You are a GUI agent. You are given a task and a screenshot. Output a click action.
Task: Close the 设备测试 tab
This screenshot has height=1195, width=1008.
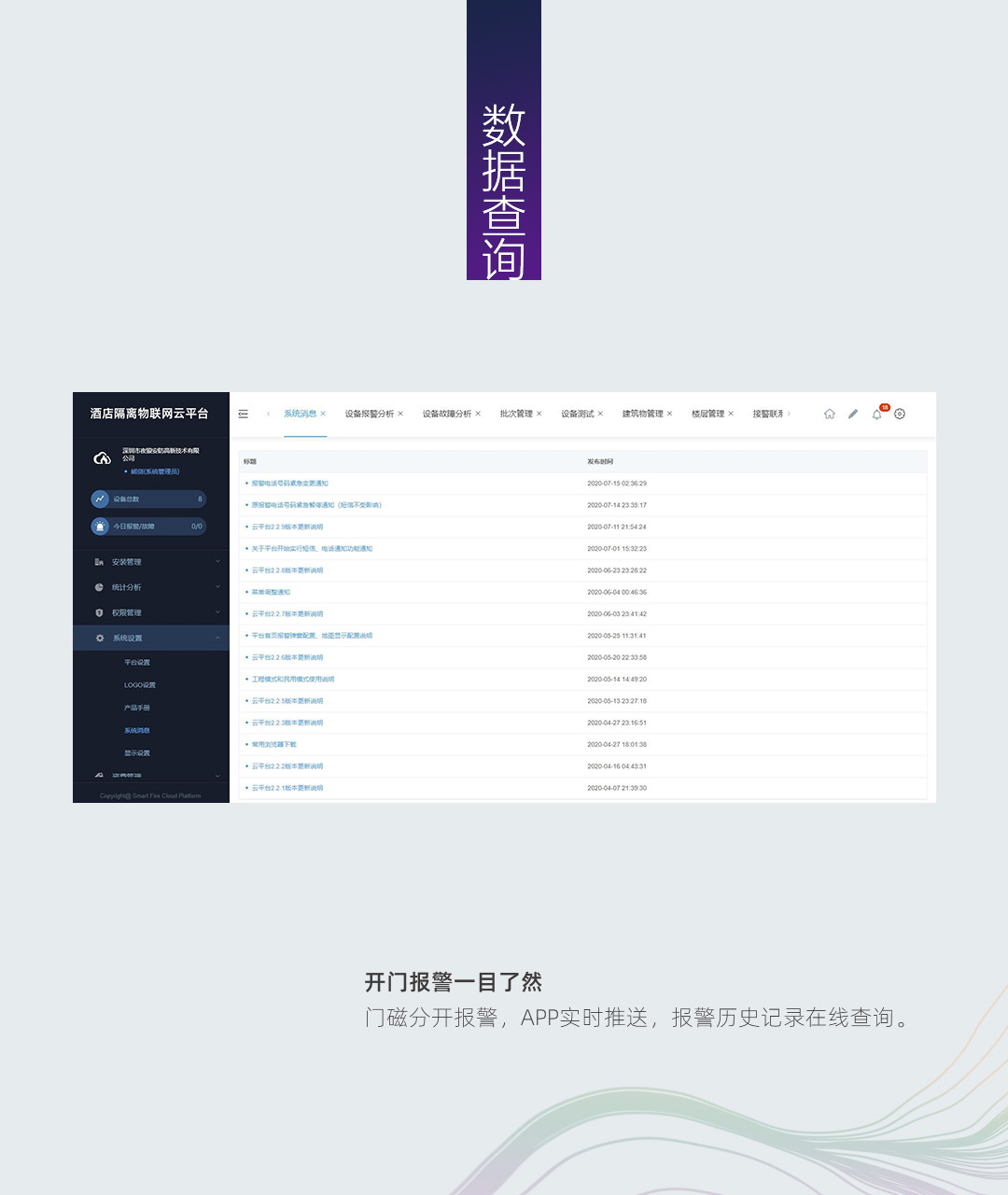tap(600, 413)
